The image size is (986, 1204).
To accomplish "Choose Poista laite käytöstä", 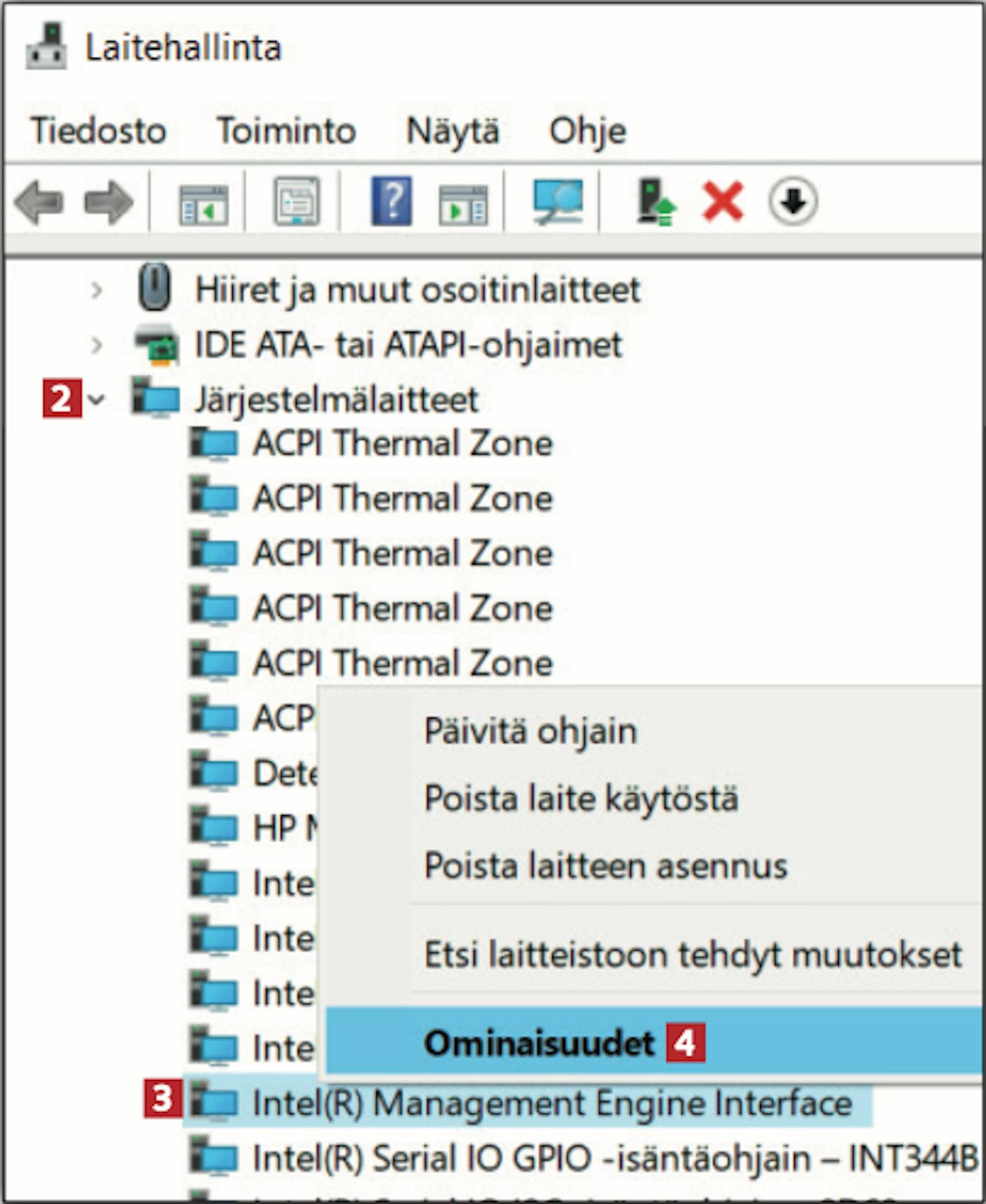I will [x=581, y=799].
